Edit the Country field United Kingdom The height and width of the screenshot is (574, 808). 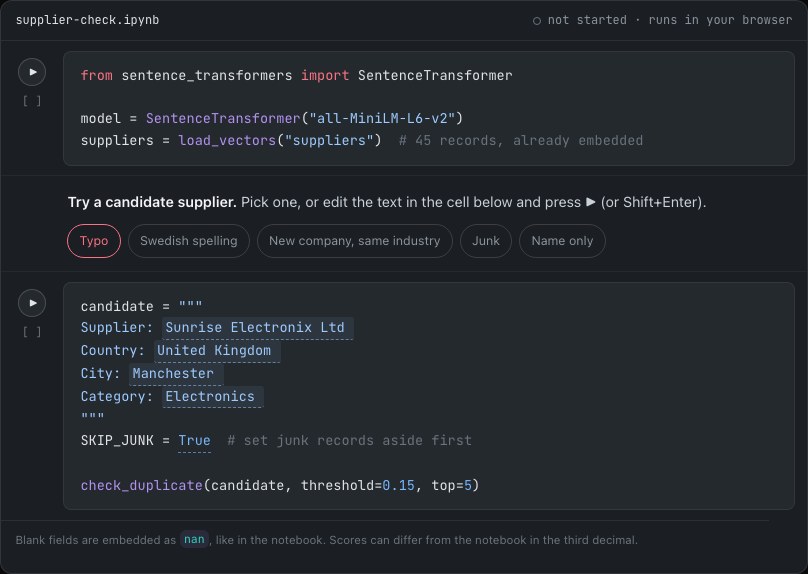tap(217, 351)
